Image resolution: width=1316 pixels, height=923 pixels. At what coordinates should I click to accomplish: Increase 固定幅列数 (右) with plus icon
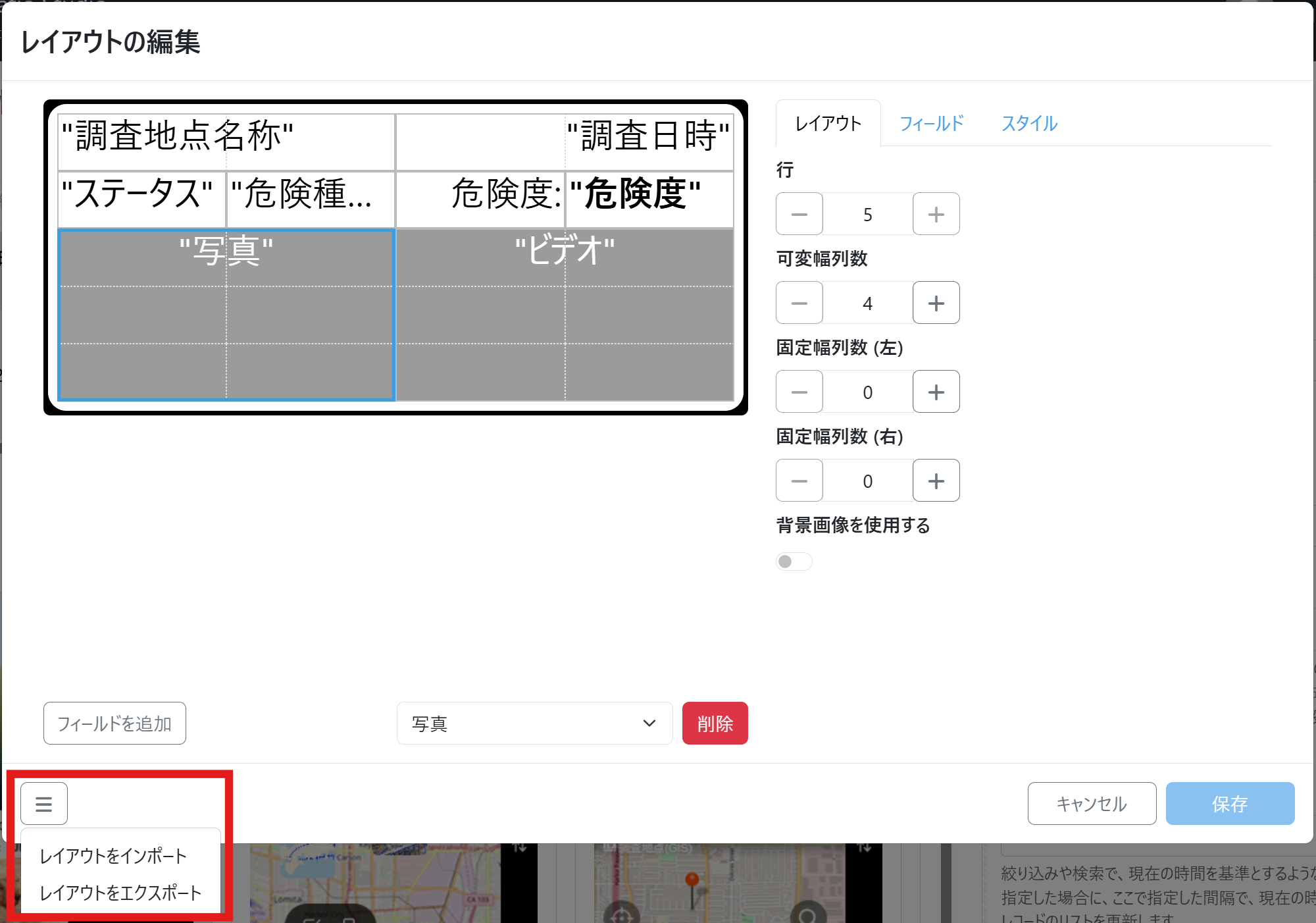936,481
